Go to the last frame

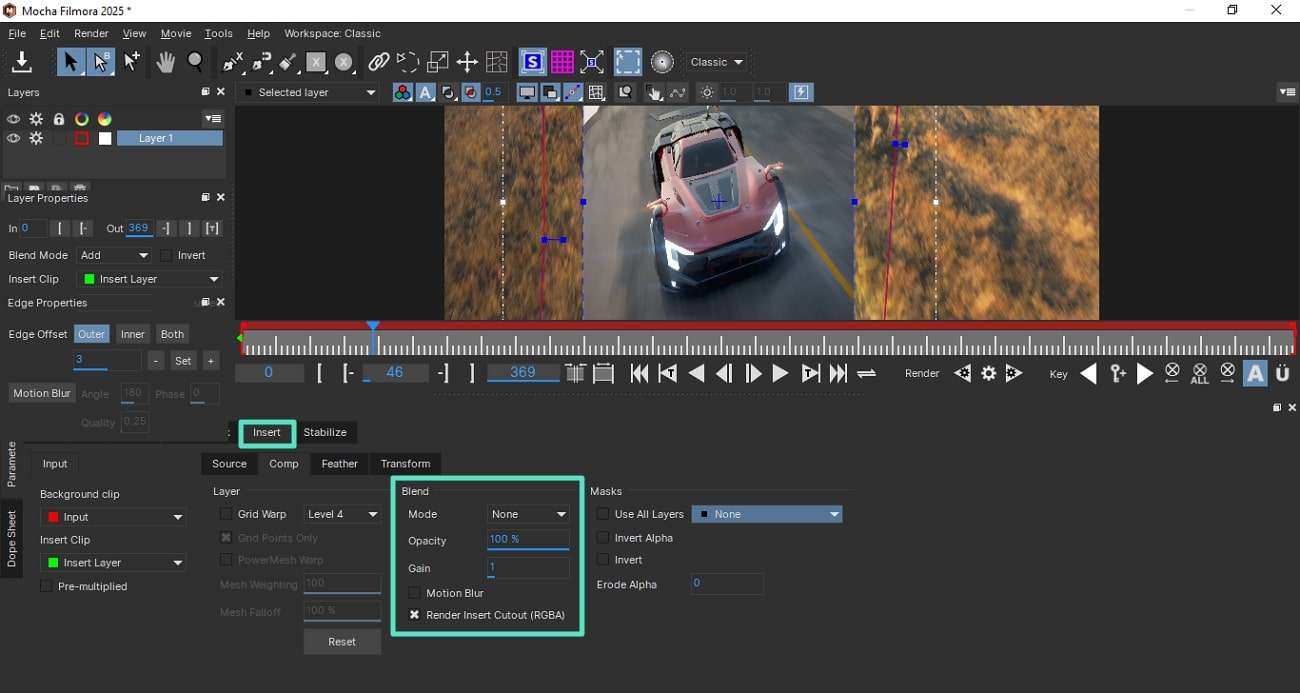(x=838, y=374)
